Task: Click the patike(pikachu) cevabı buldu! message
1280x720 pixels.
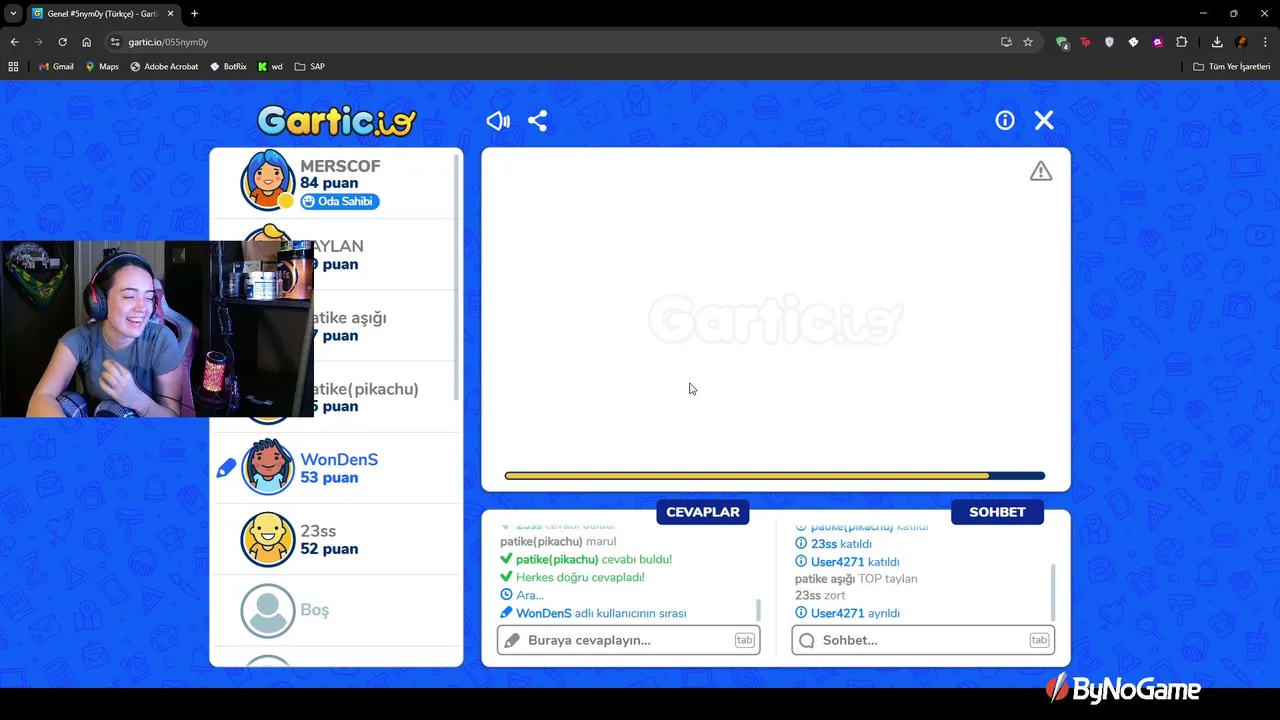Action: pyautogui.click(x=594, y=560)
